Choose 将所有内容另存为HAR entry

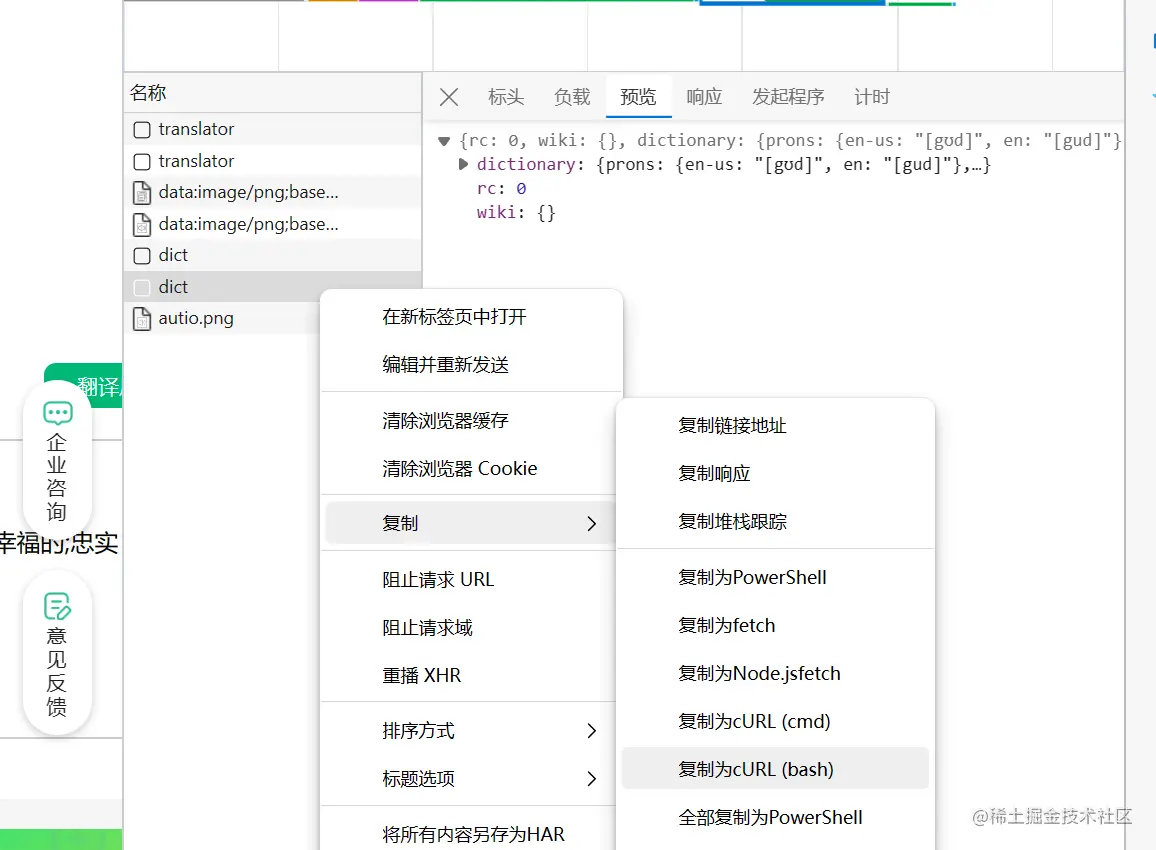[x=471, y=834]
